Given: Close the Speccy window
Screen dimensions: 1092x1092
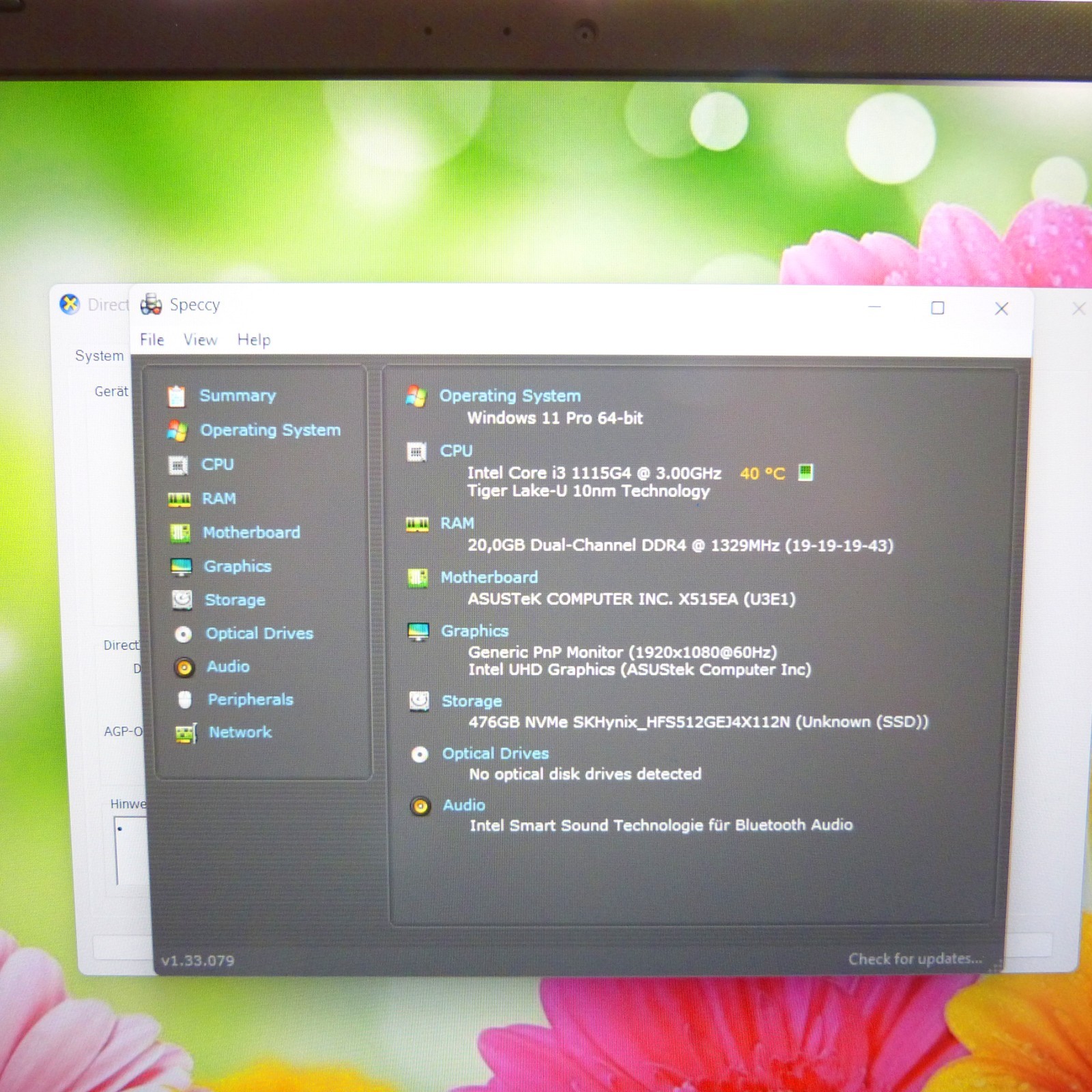Looking at the screenshot, I should coord(1001,308).
